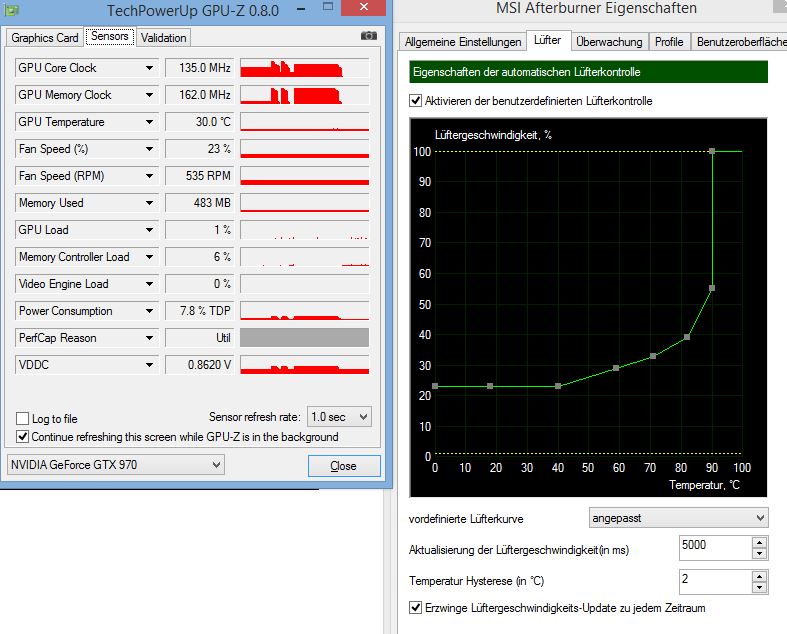787x634 pixels.
Task: Click the Temperatur Hysterese value field
Action: coord(715,581)
